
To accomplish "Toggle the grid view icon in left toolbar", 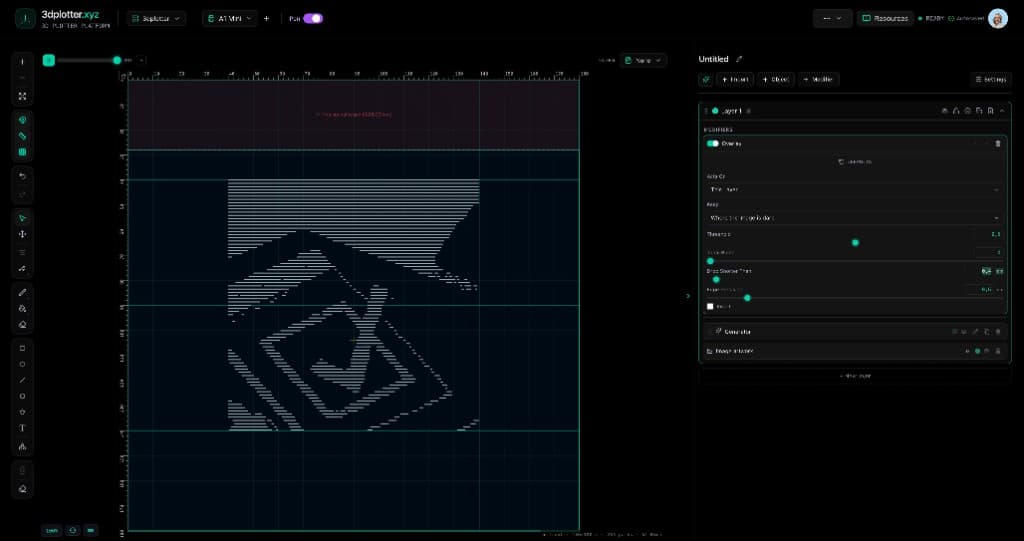I will click(x=23, y=152).
